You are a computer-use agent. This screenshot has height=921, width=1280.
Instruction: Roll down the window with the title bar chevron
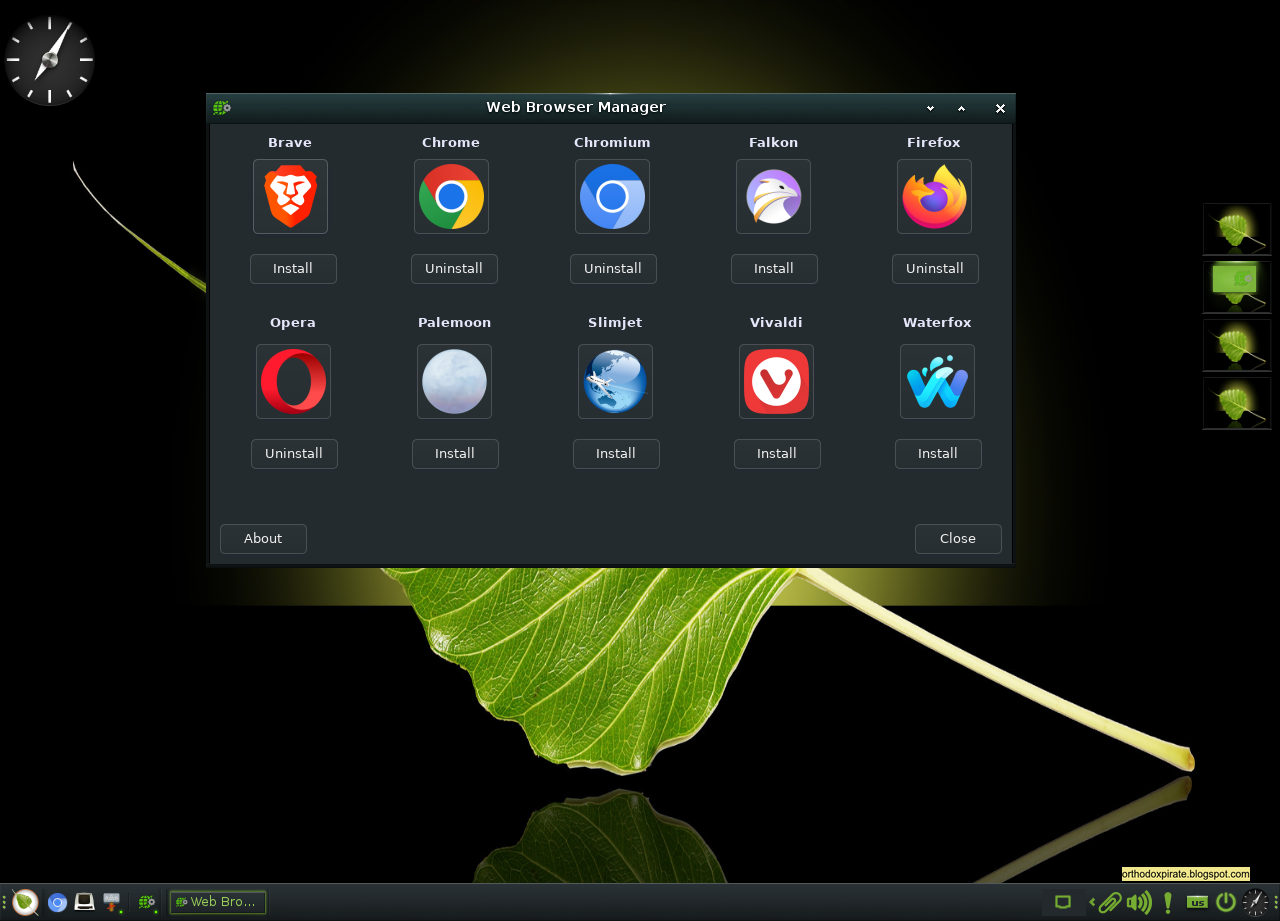(930, 108)
